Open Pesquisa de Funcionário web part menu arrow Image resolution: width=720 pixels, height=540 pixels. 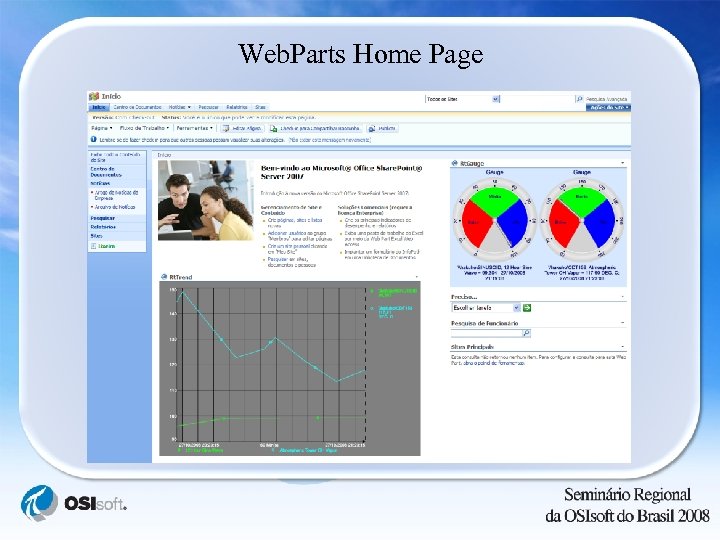tap(623, 323)
